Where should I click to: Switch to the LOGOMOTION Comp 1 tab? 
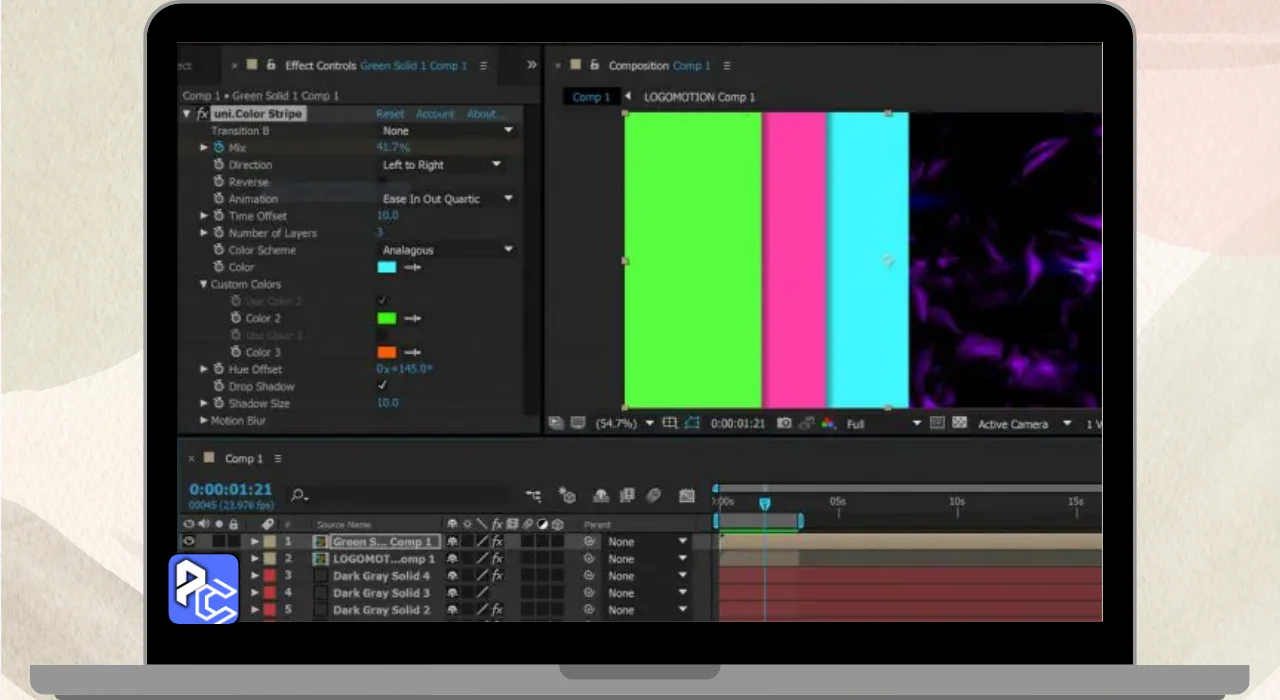[699, 97]
